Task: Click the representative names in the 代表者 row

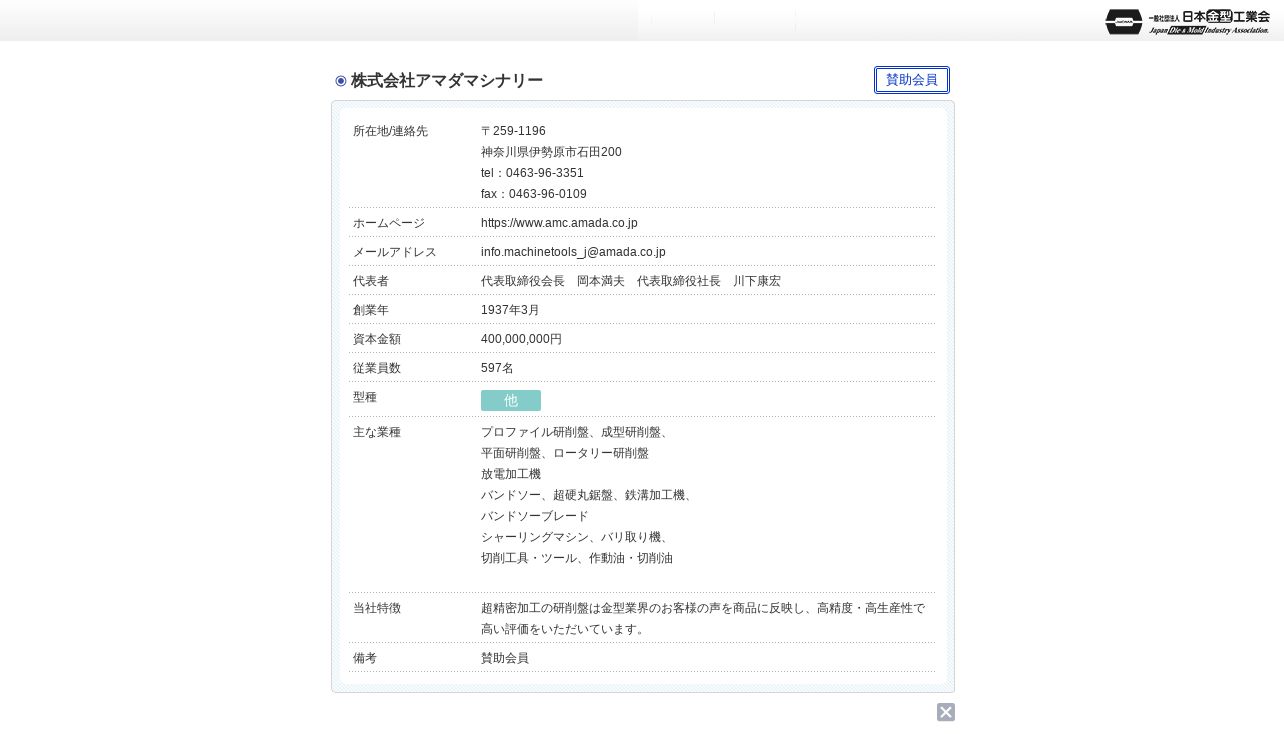Action: pyautogui.click(x=631, y=281)
